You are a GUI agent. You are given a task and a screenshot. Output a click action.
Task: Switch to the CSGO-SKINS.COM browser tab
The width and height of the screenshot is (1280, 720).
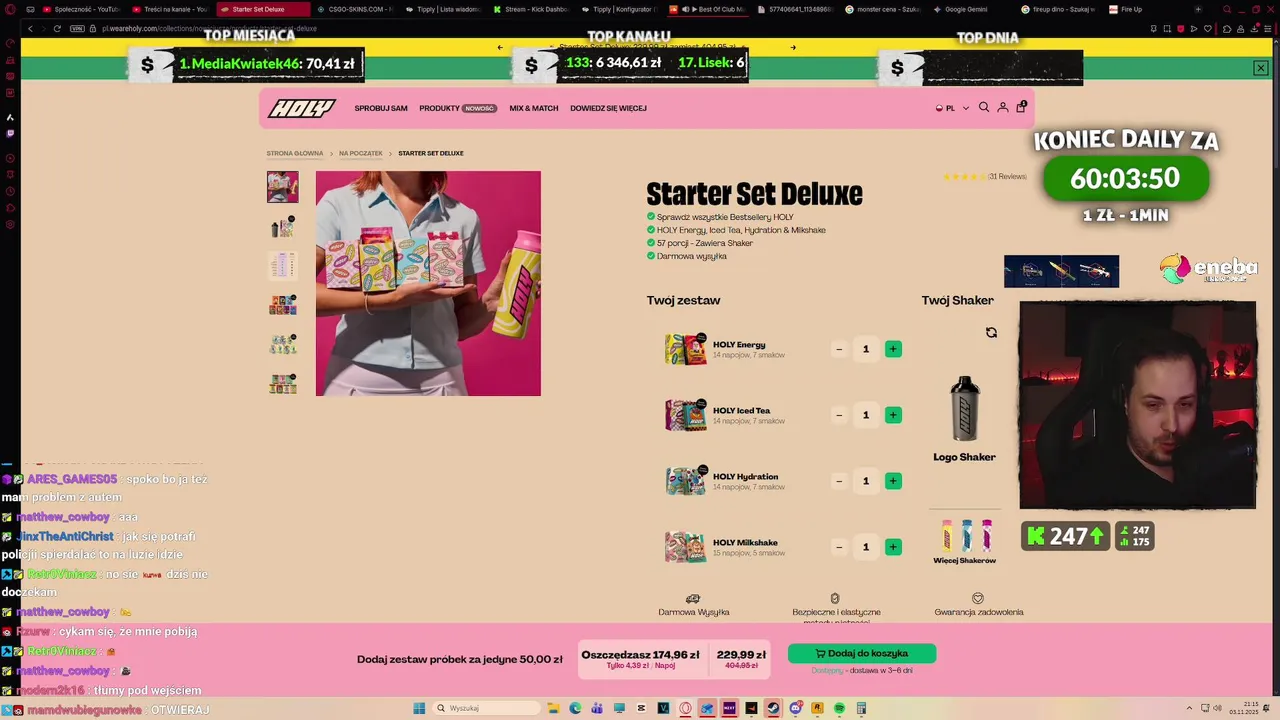click(x=353, y=9)
